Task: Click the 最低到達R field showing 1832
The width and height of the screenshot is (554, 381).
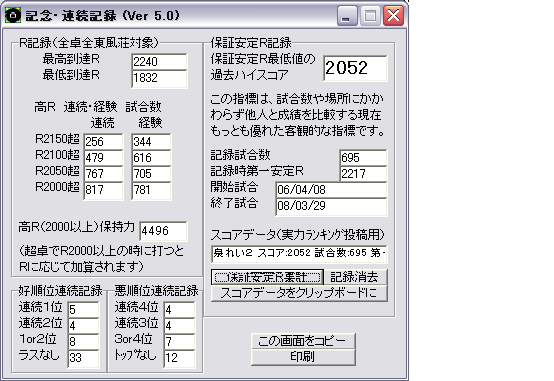Action: (x=159, y=78)
